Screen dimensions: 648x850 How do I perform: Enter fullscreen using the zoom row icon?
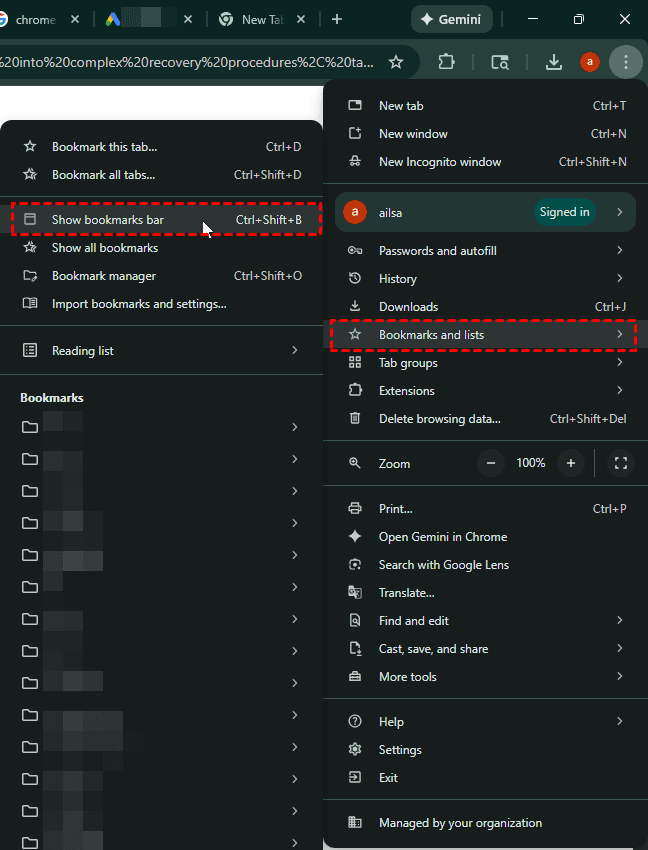621,463
